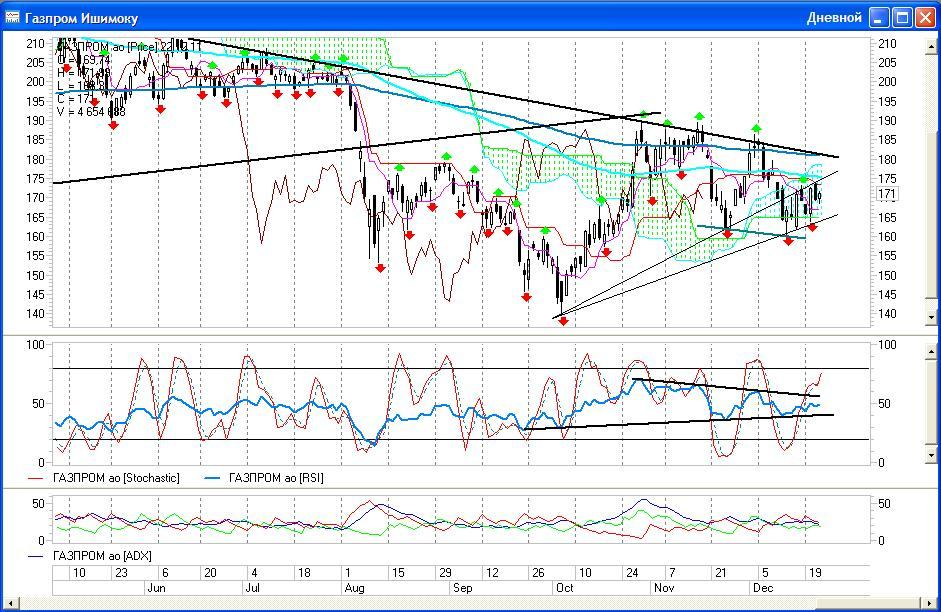This screenshot has width=941, height=612.
Task: Click the down arrow of the price panel scrollbar
Action: [x=931, y=317]
